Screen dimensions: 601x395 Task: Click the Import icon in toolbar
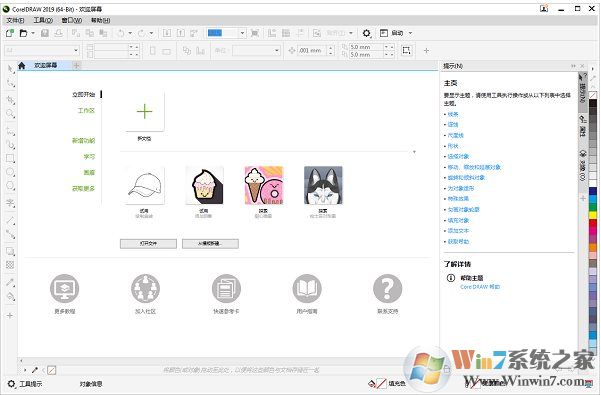click(167, 33)
